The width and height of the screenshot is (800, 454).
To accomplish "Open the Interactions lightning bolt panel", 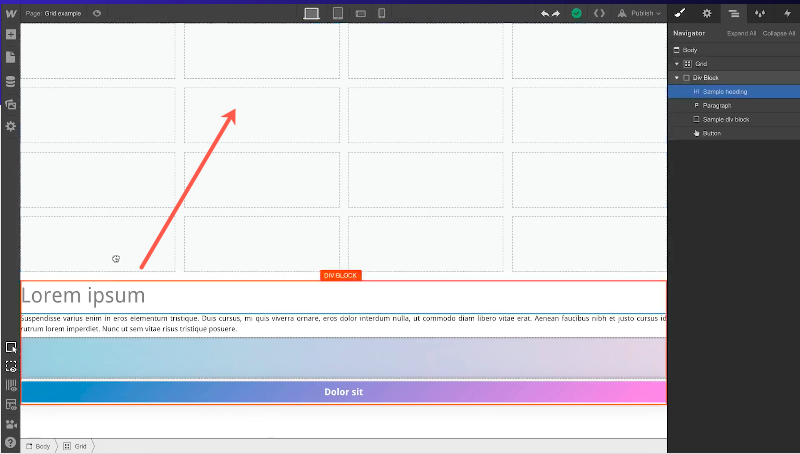I will point(786,13).
